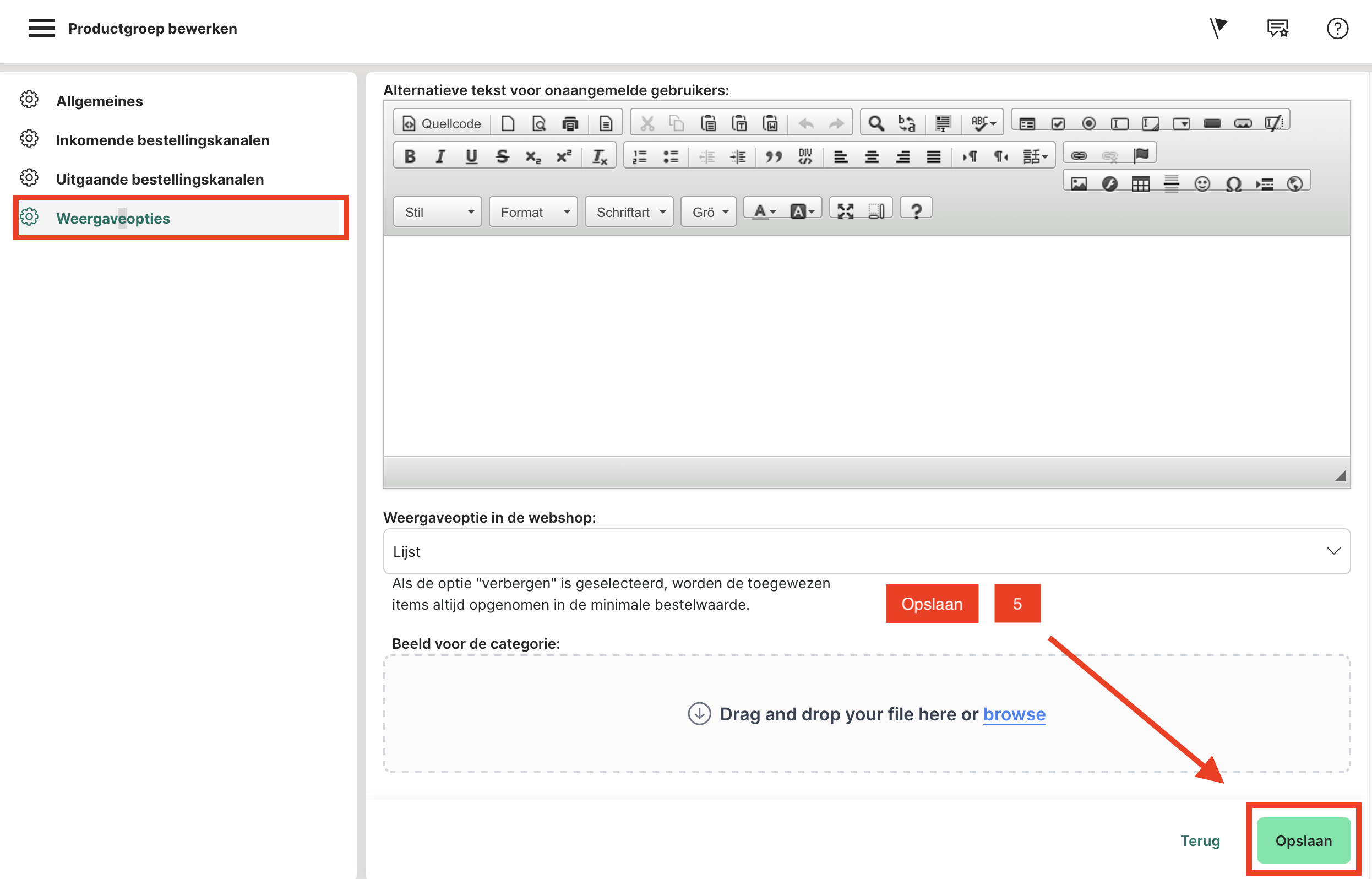Maximize the editor with the fullscreen icon
This screenshot has width=1372, height=879.
point(845,211)
